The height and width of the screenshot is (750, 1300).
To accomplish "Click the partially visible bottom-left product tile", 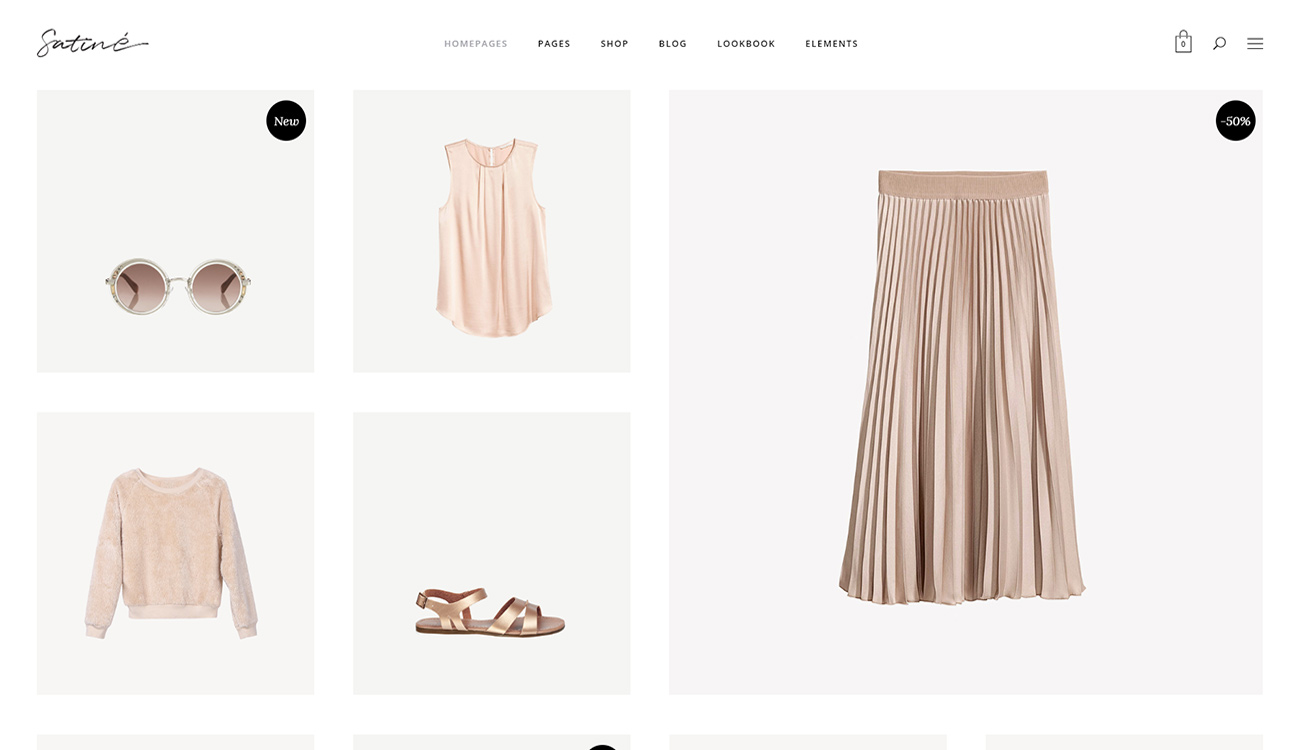I will tap(175, 742).
